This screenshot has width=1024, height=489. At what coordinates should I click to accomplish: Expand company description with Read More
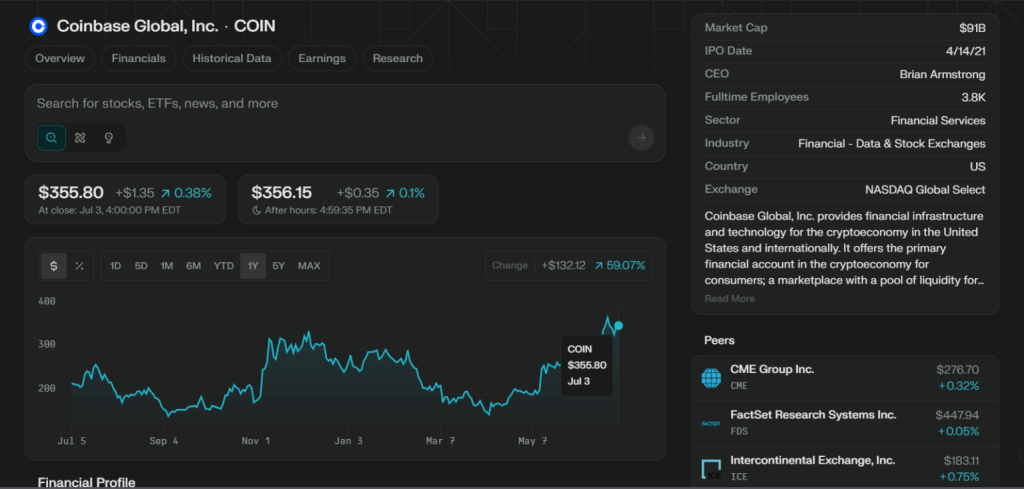click(729, 298)
